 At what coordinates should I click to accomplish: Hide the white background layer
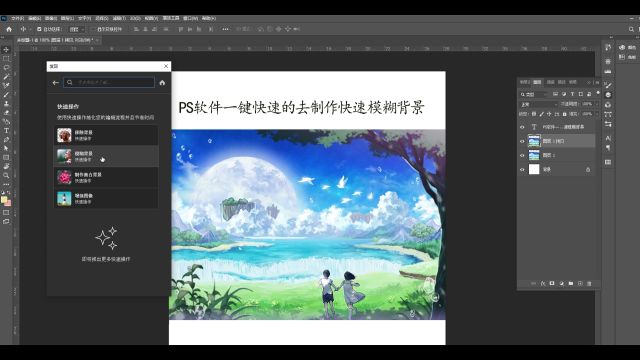(x=522, y=169)
